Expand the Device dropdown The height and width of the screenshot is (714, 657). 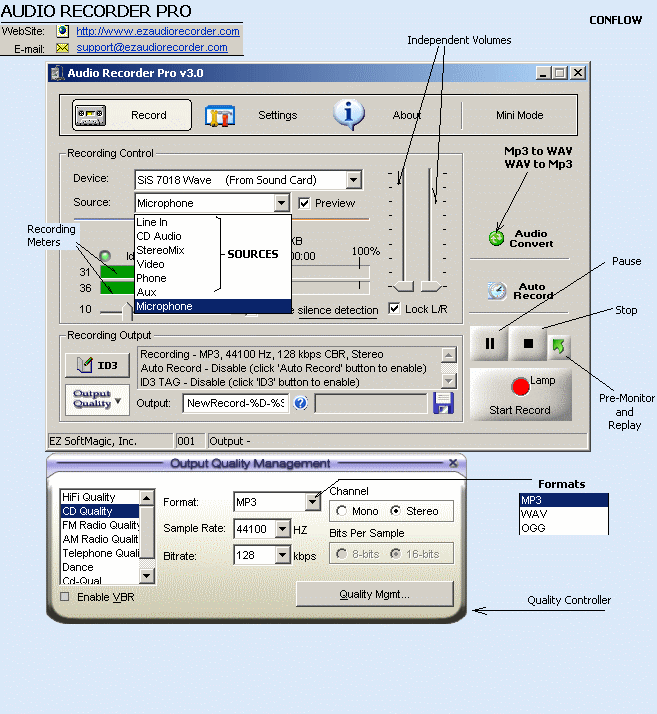[x=354, y=180]
